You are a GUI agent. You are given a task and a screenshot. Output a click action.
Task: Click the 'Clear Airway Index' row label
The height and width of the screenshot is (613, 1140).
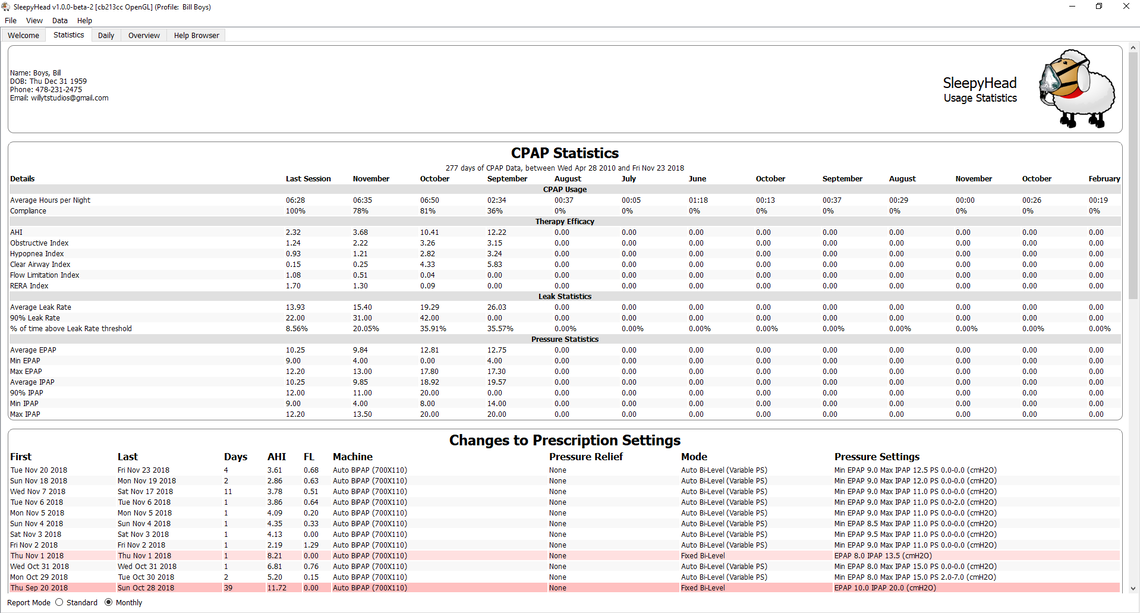click(41, 265)
